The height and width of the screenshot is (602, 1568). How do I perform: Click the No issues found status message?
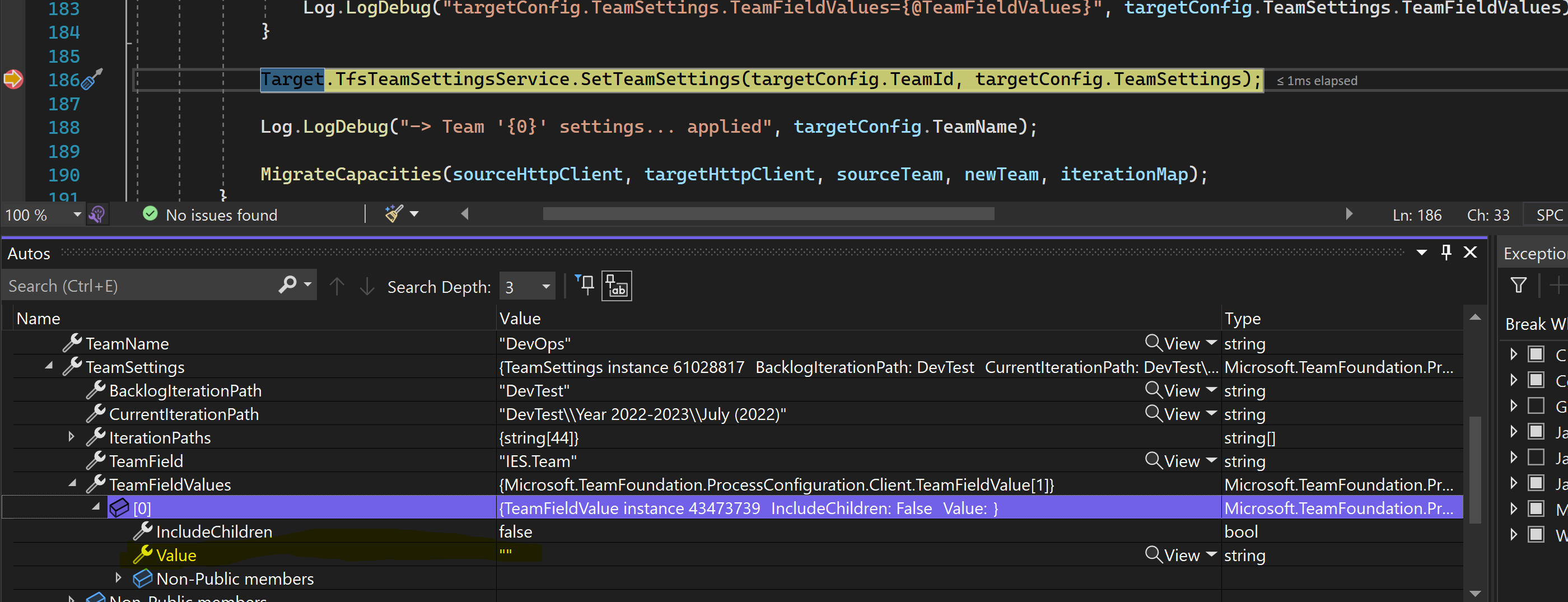(x=221, y=214)
